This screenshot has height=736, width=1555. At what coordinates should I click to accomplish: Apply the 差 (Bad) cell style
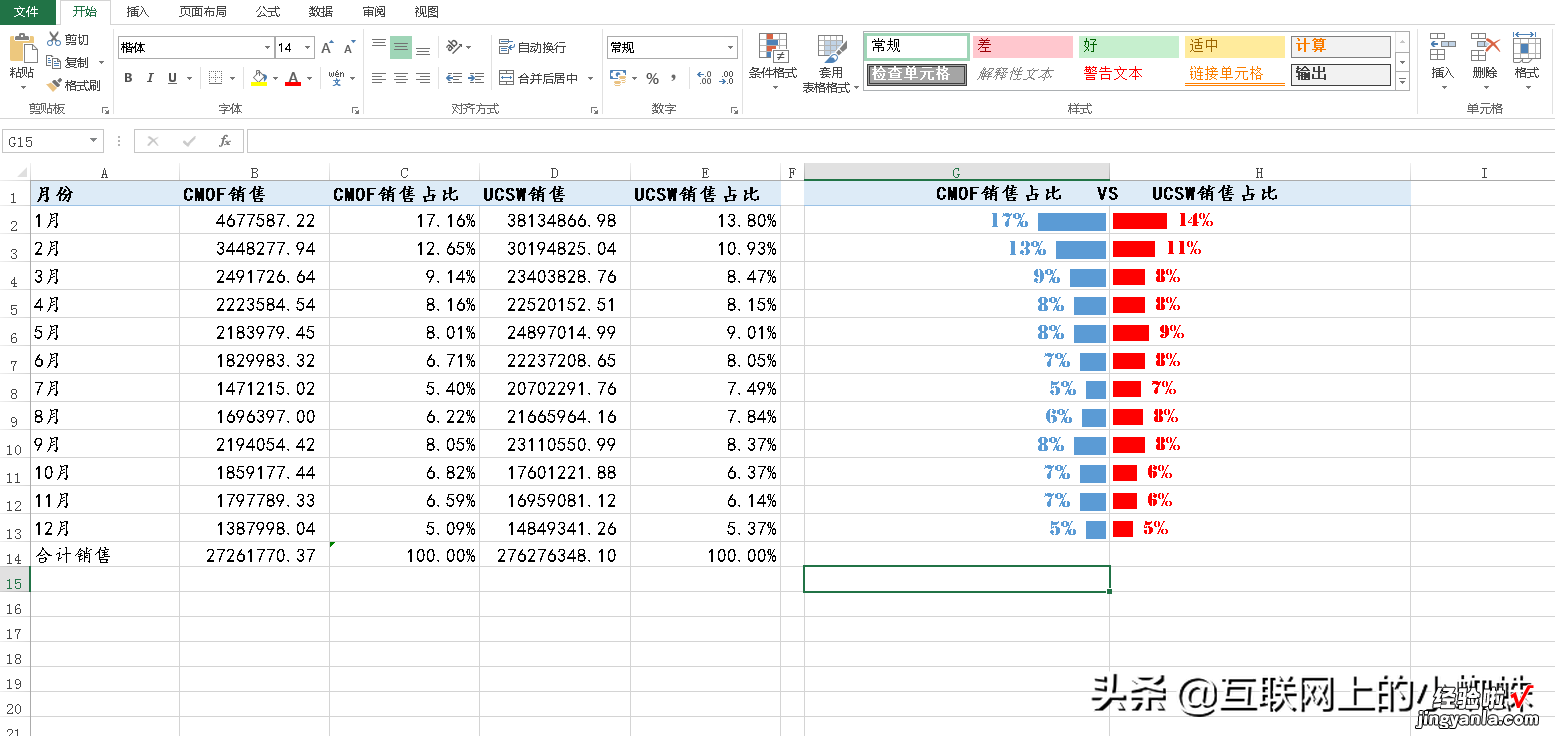point(1023,46)
